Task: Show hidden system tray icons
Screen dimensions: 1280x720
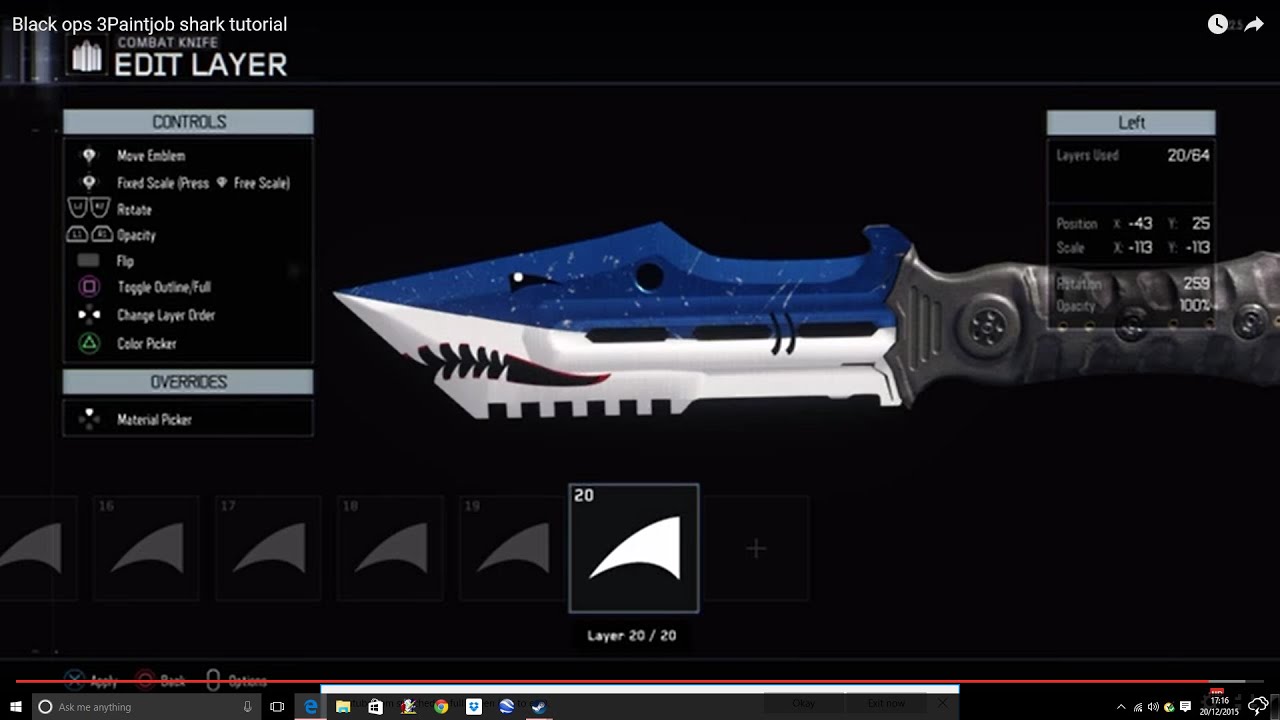Action: click(1121, 707)
